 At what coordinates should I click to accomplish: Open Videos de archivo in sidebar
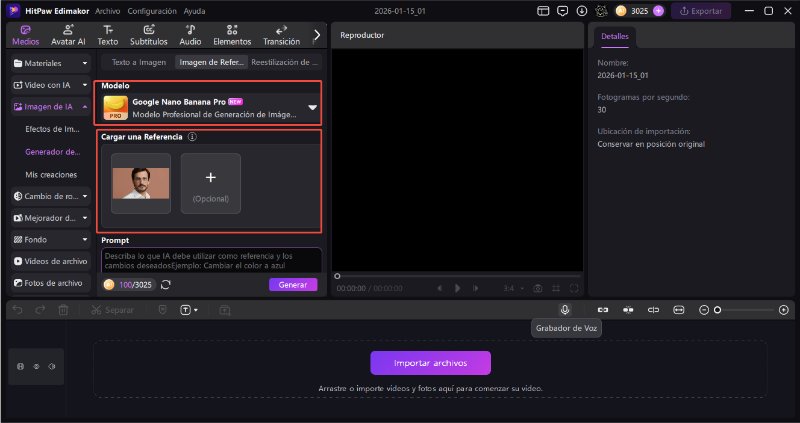(51, 261)
